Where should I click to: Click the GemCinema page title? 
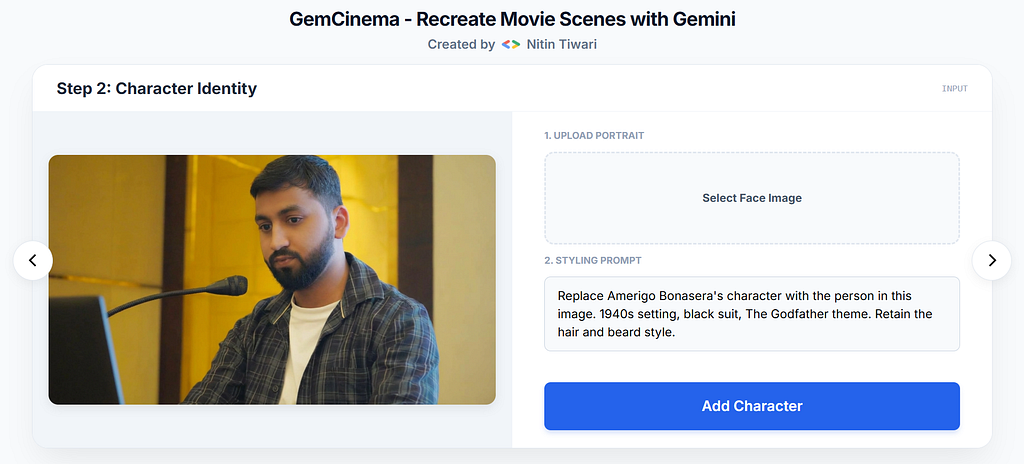coord(512,19)
